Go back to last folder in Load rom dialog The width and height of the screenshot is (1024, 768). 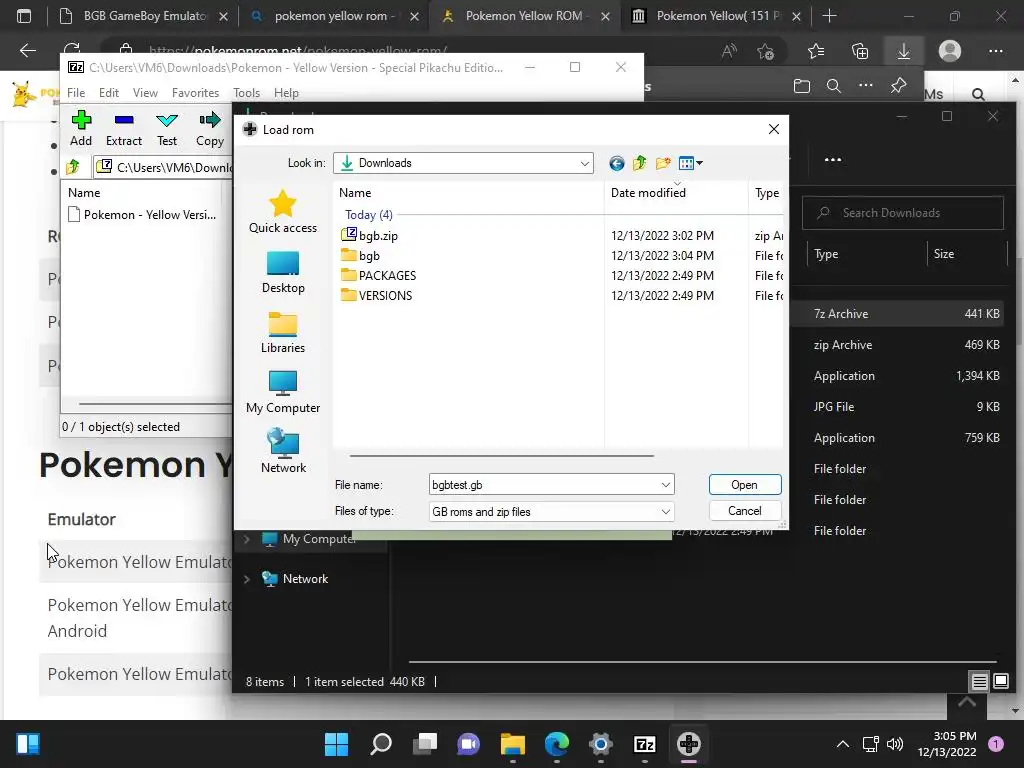click(x=616, y=163)
